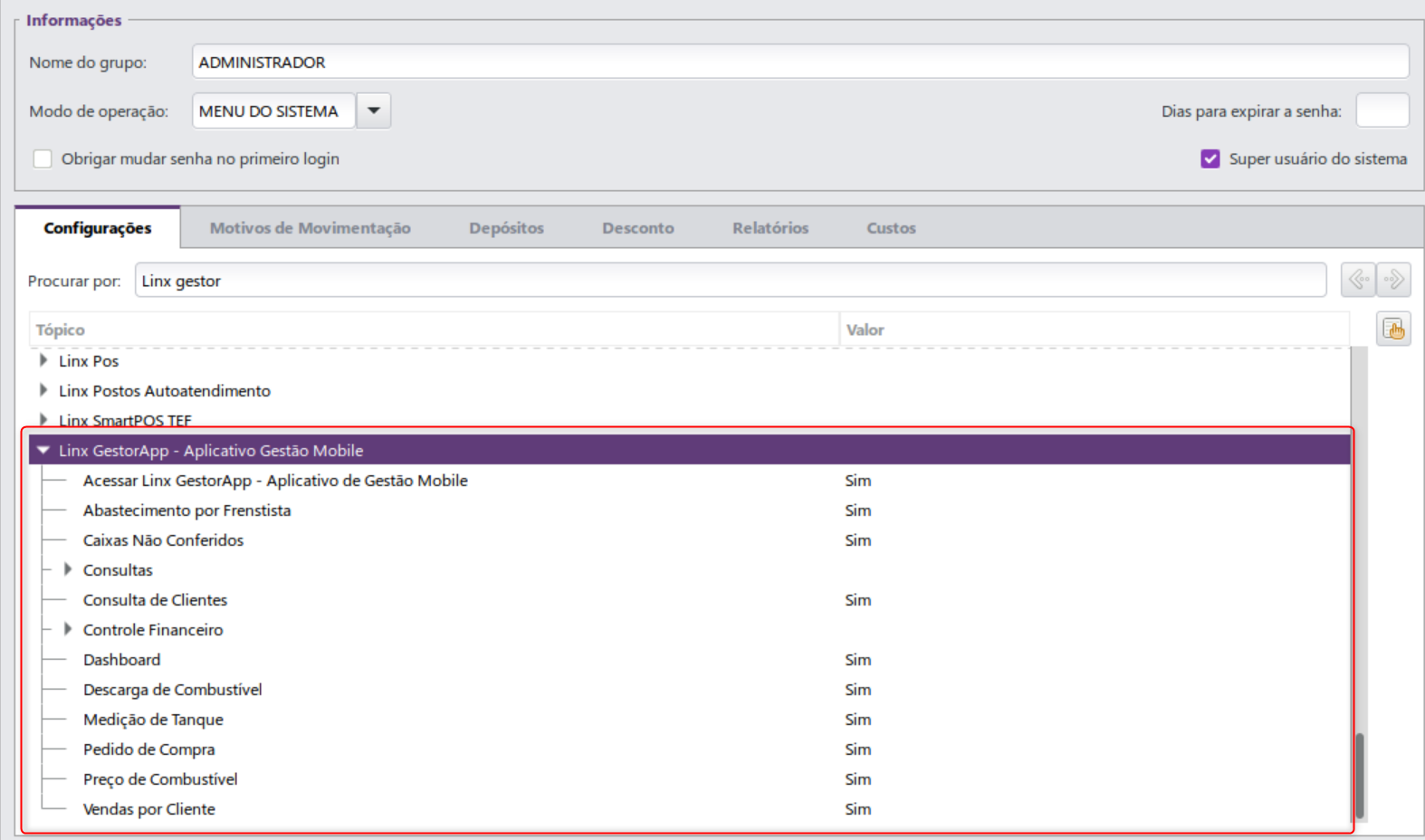Click Sim value for Acessar Linx GestorApp
Viewport: 1425px width, 840px height.
858,480
